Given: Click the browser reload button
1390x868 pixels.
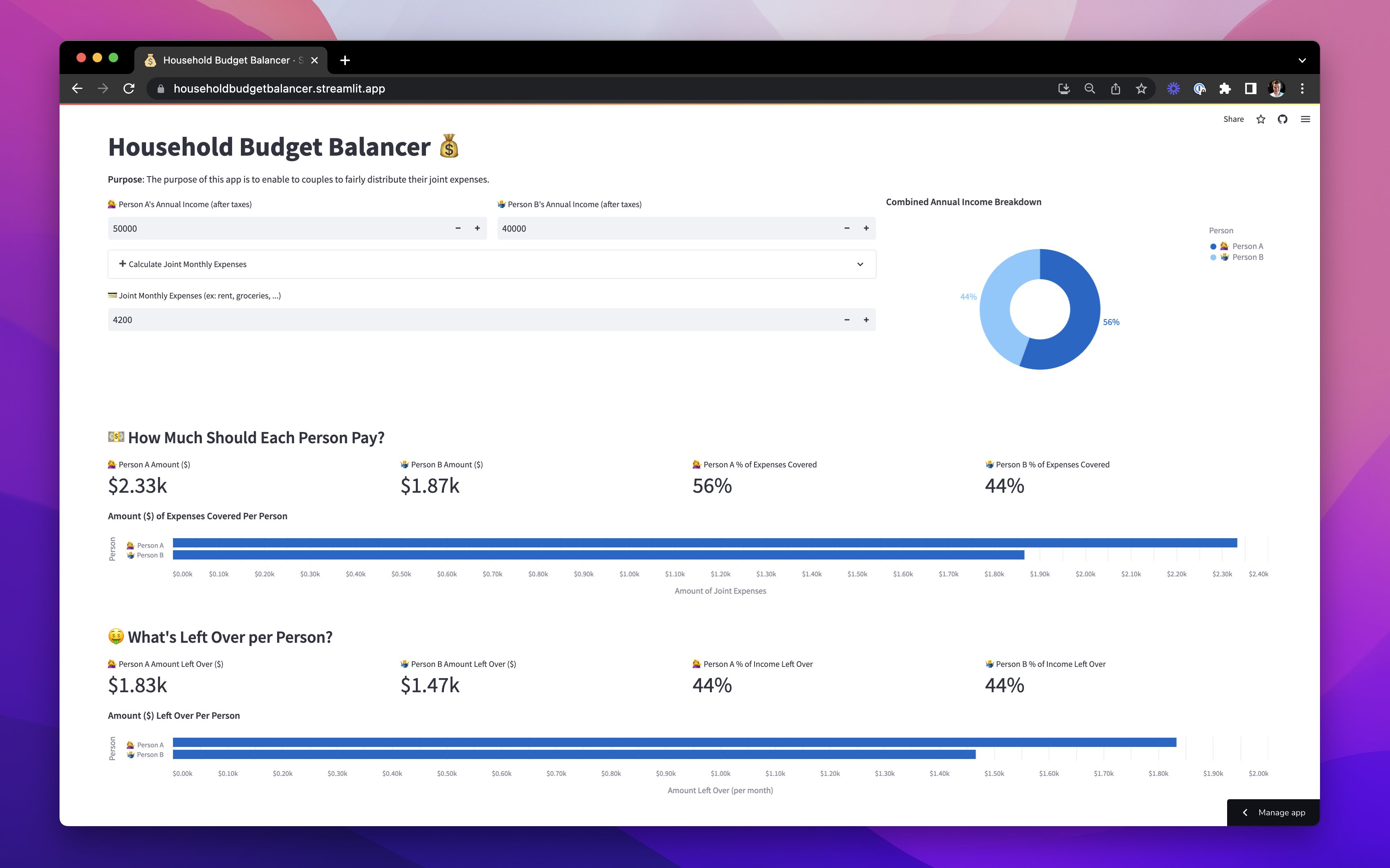Looking at the screenshot, I should (x=129, y=88).
